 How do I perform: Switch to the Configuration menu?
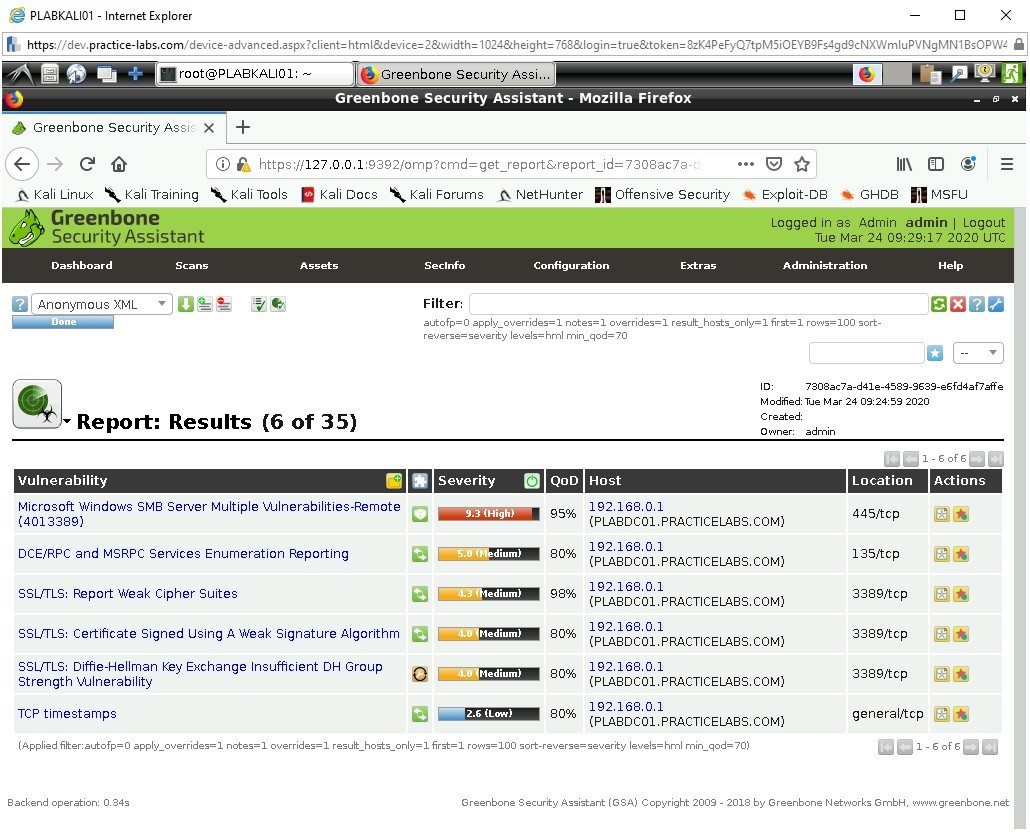click(570, 265)
